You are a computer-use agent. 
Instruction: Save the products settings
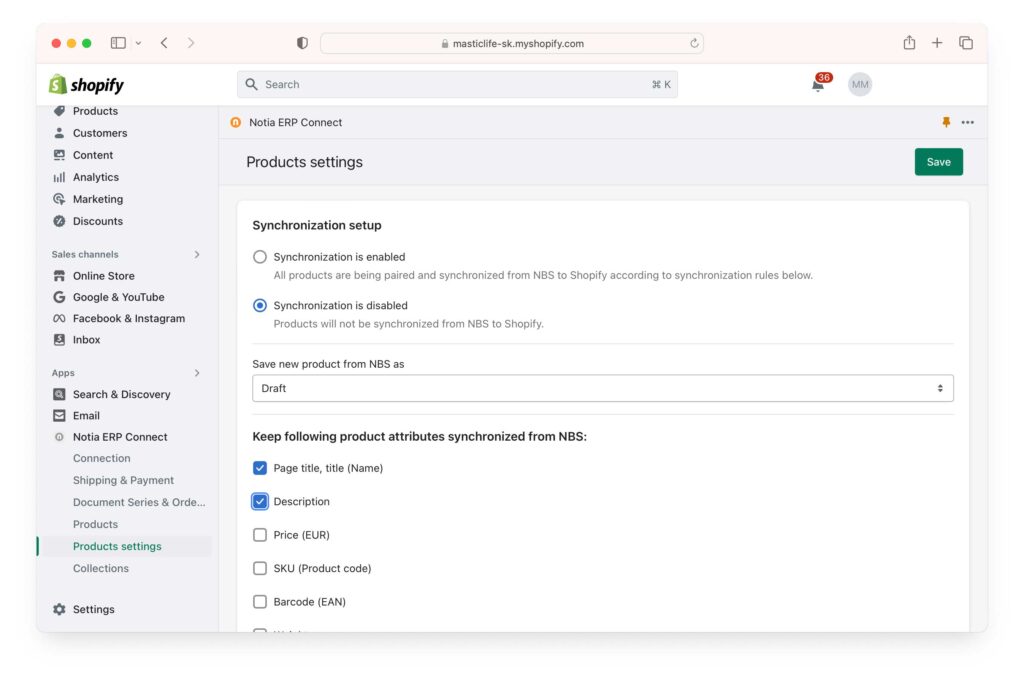[x=938, y=162]
